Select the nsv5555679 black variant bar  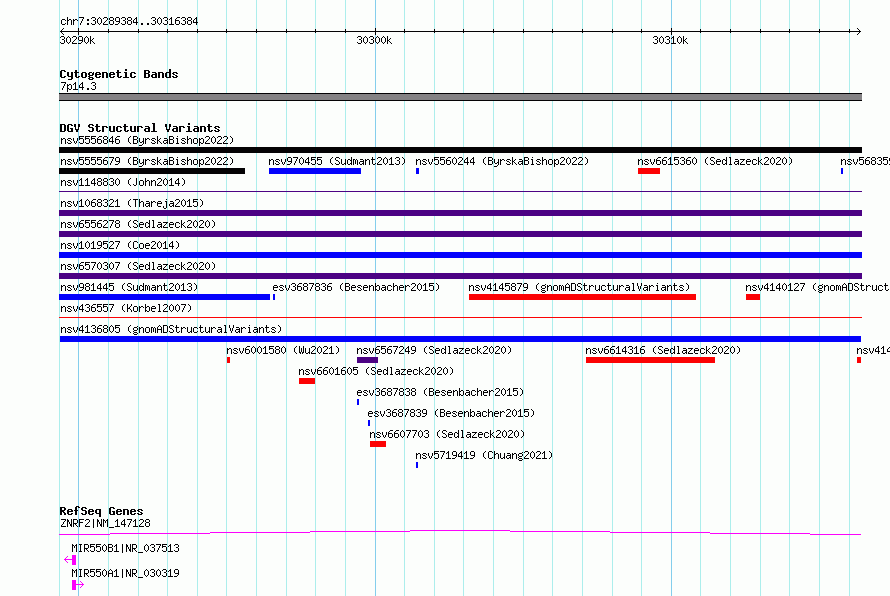tap(152, 171)
